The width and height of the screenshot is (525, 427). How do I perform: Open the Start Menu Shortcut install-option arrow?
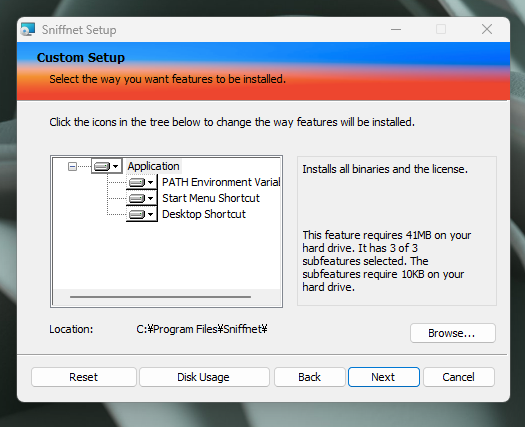pos(151,198)
